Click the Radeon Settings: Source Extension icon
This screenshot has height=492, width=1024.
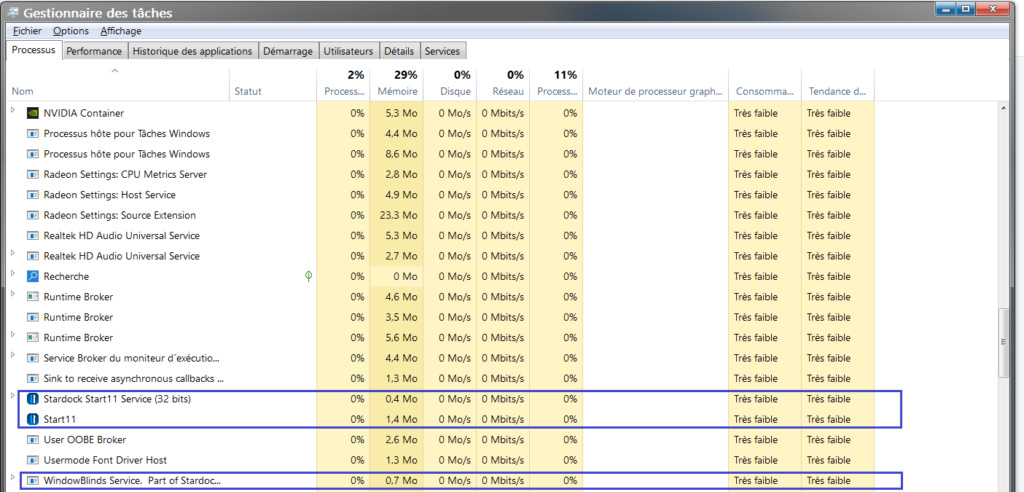tap(32, 215)
